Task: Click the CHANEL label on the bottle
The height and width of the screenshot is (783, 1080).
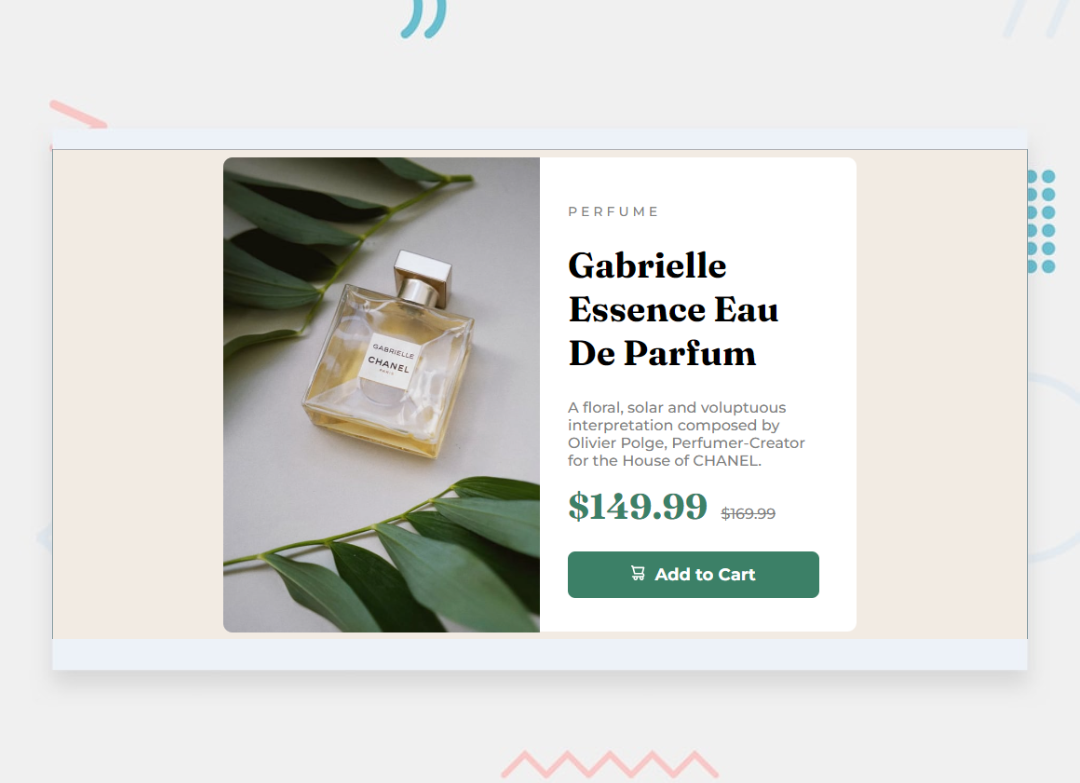Action: pos(388,362)
